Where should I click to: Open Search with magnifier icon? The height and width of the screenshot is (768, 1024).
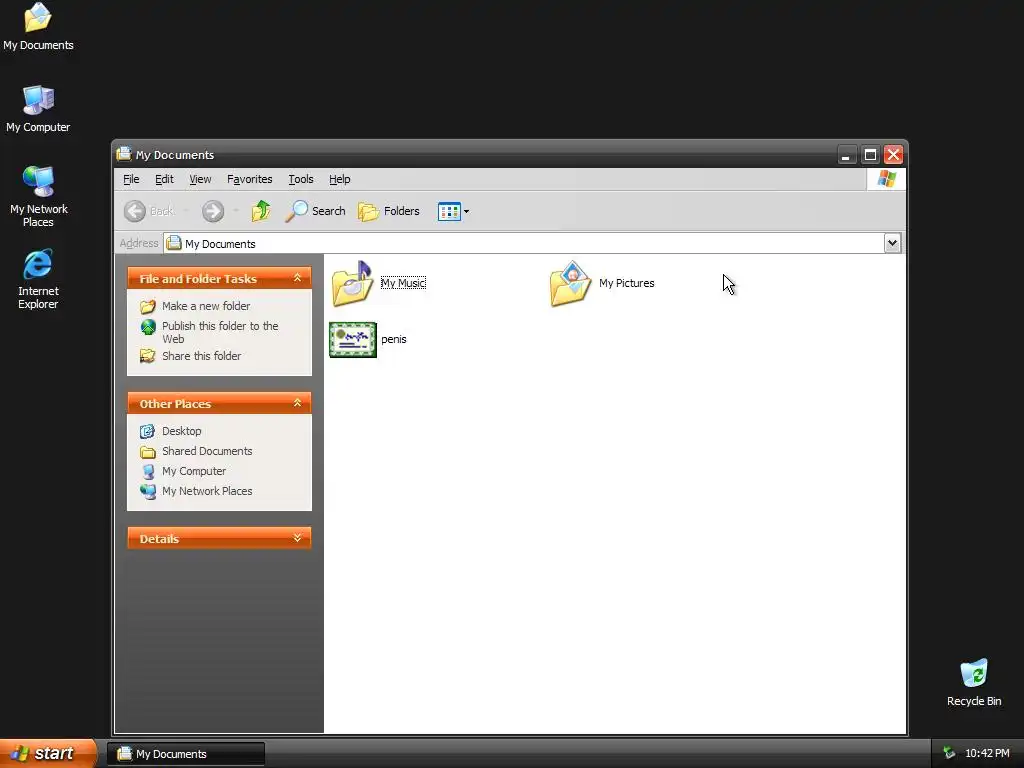tap(315, 211)
